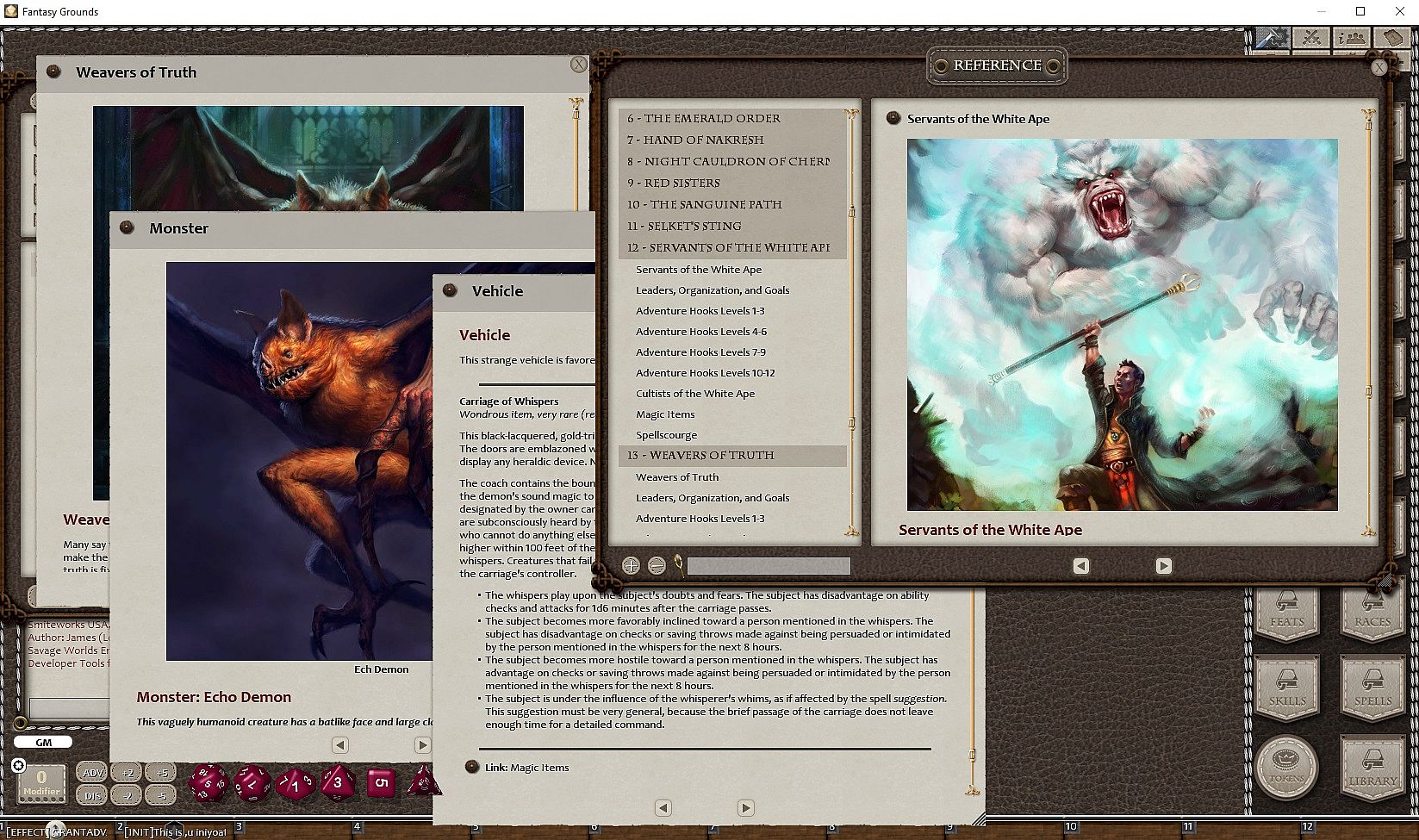Pick the d6 die
This screenshot has width=1419, height=840.
point(381,783)
